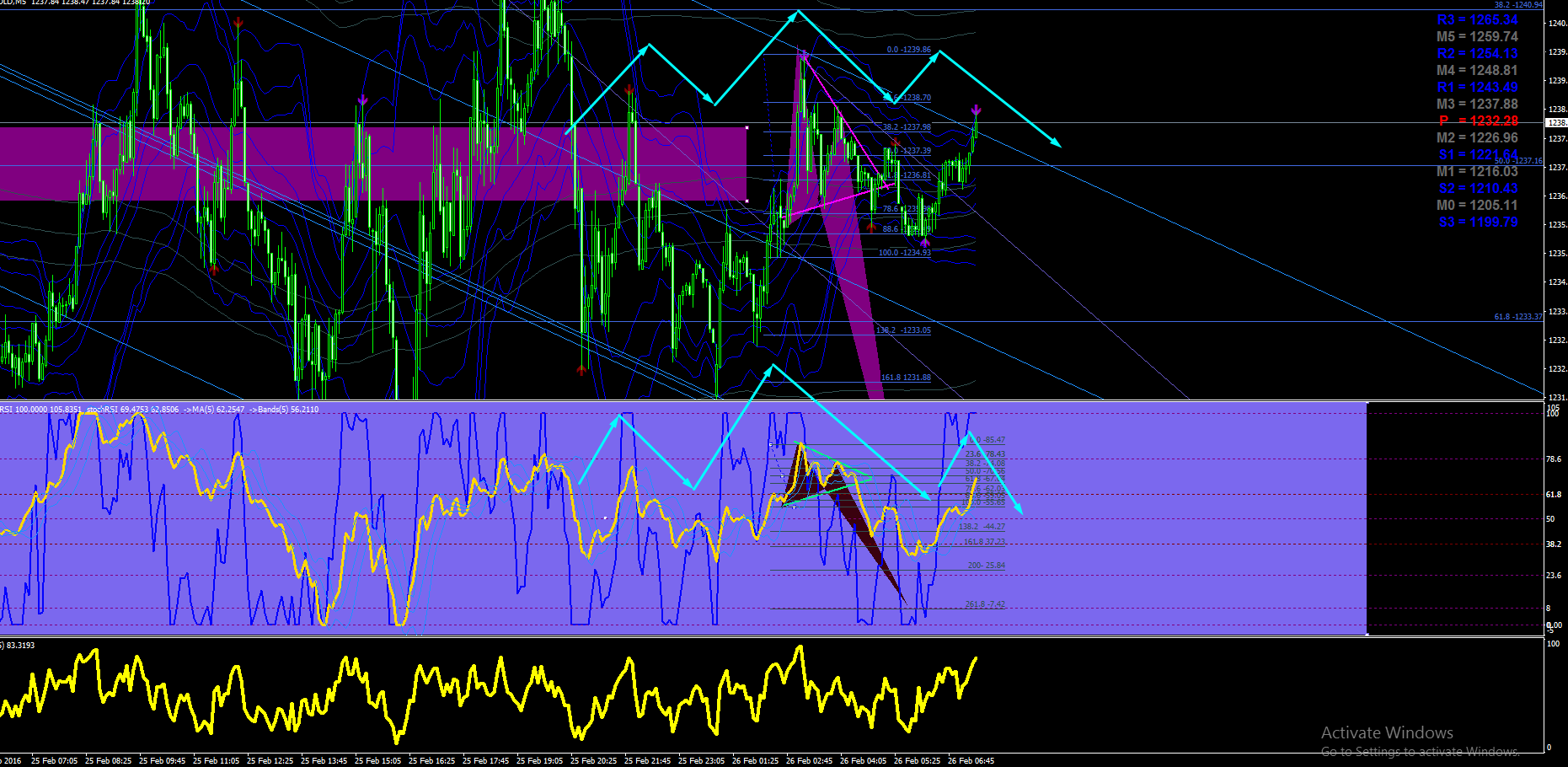The width and height of the screenshot is (1568, 767).
Task: Click the stochRSI 69.4753 62.8506 indicator label
Action: 133,410
